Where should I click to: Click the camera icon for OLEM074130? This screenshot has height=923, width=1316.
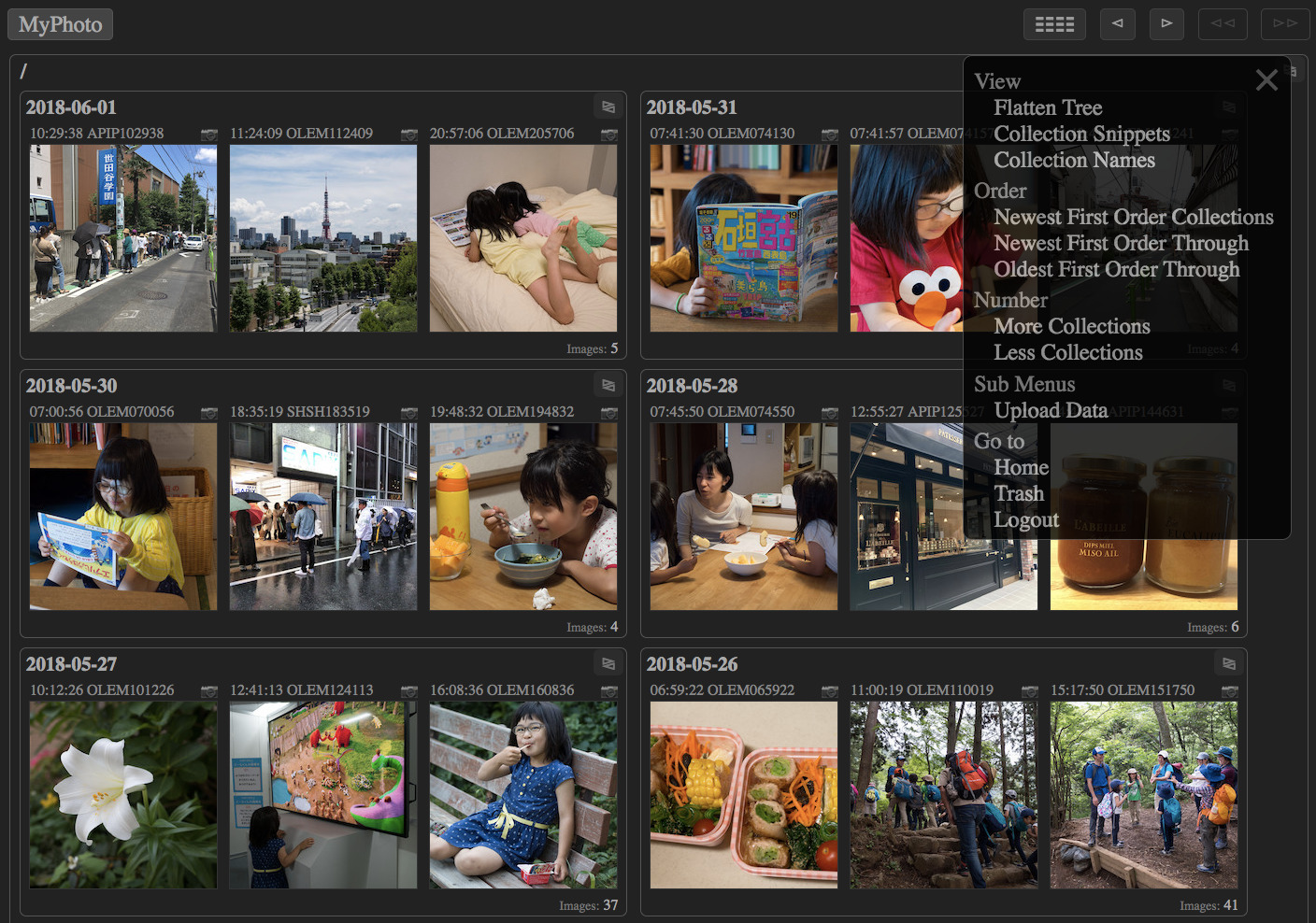830,135
